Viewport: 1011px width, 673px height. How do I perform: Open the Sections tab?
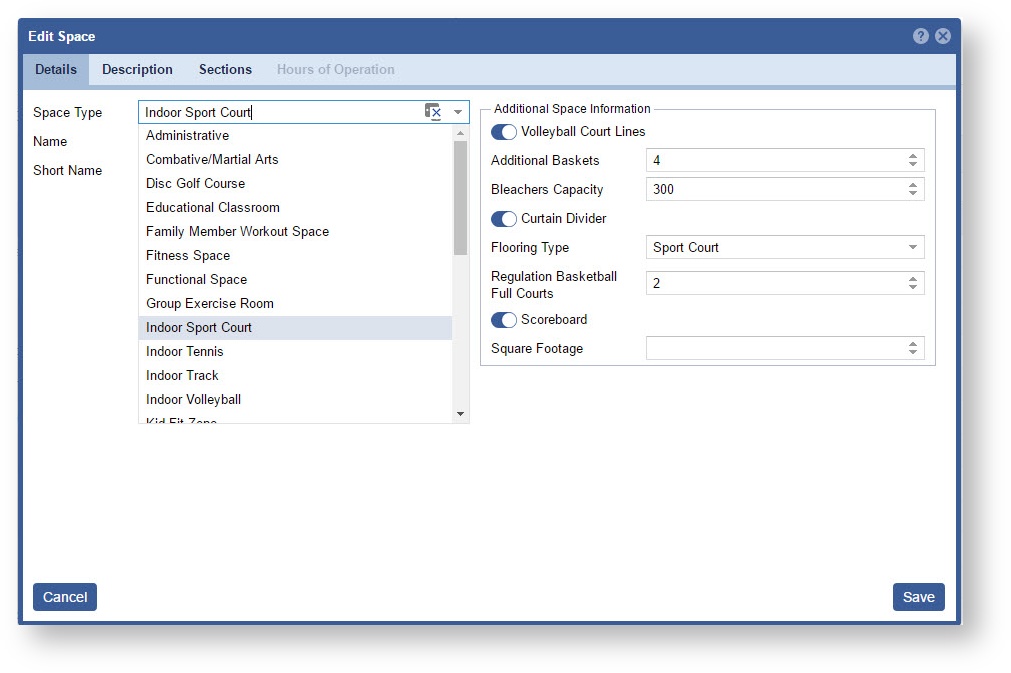coord(225,70)
